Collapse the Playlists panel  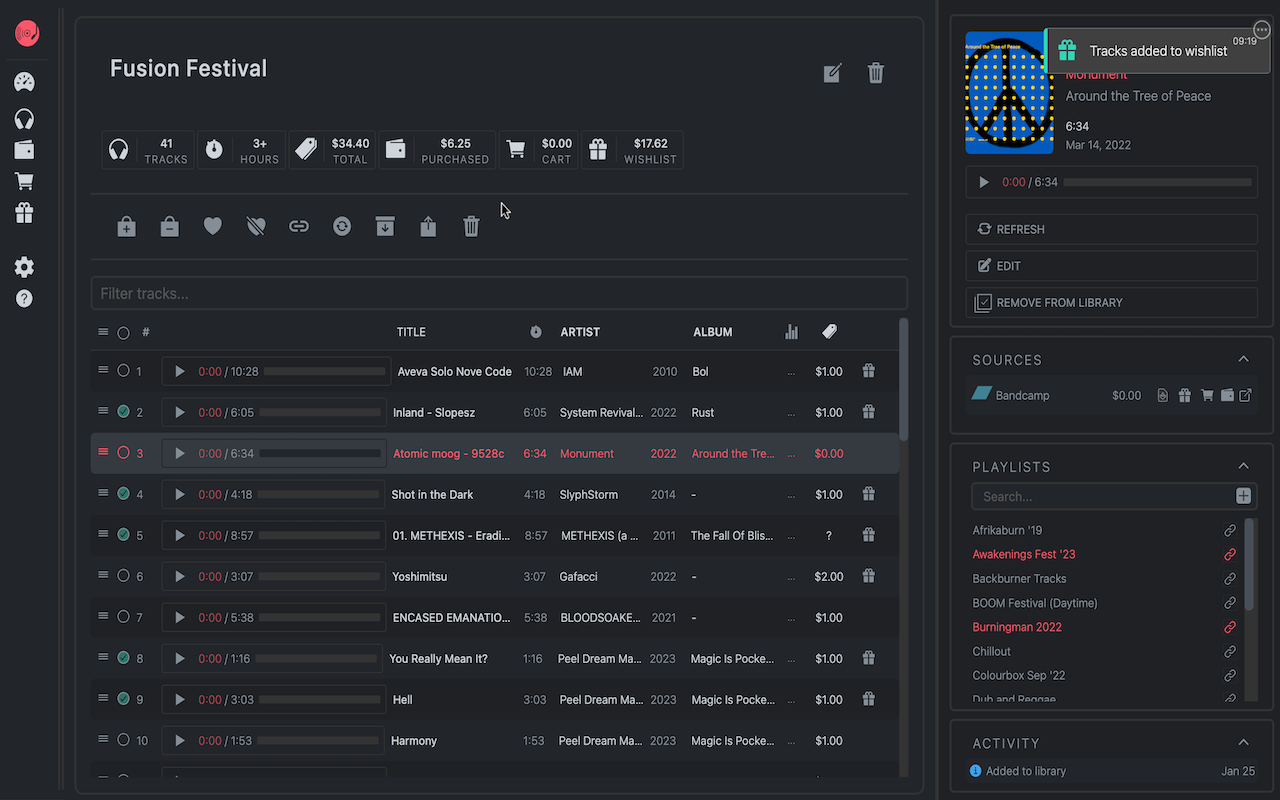[x=1243, y=467]
